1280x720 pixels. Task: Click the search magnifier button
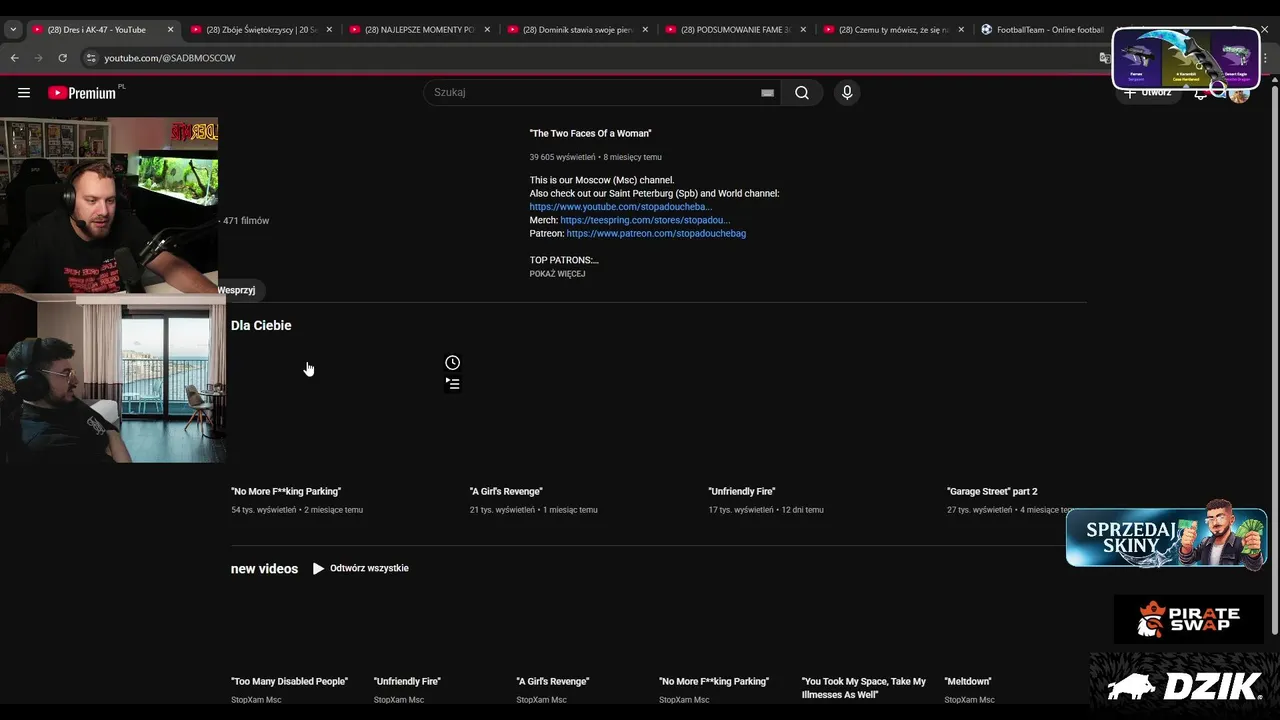(802, 93)
